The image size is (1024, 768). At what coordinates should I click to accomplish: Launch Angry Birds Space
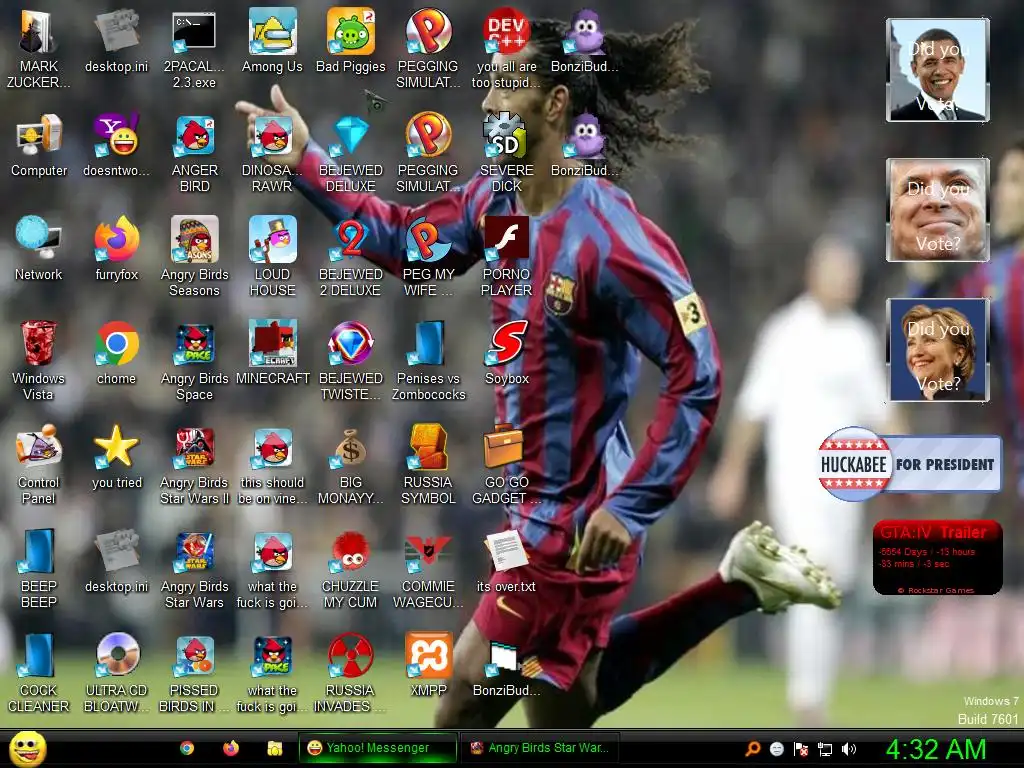[194, 360]
